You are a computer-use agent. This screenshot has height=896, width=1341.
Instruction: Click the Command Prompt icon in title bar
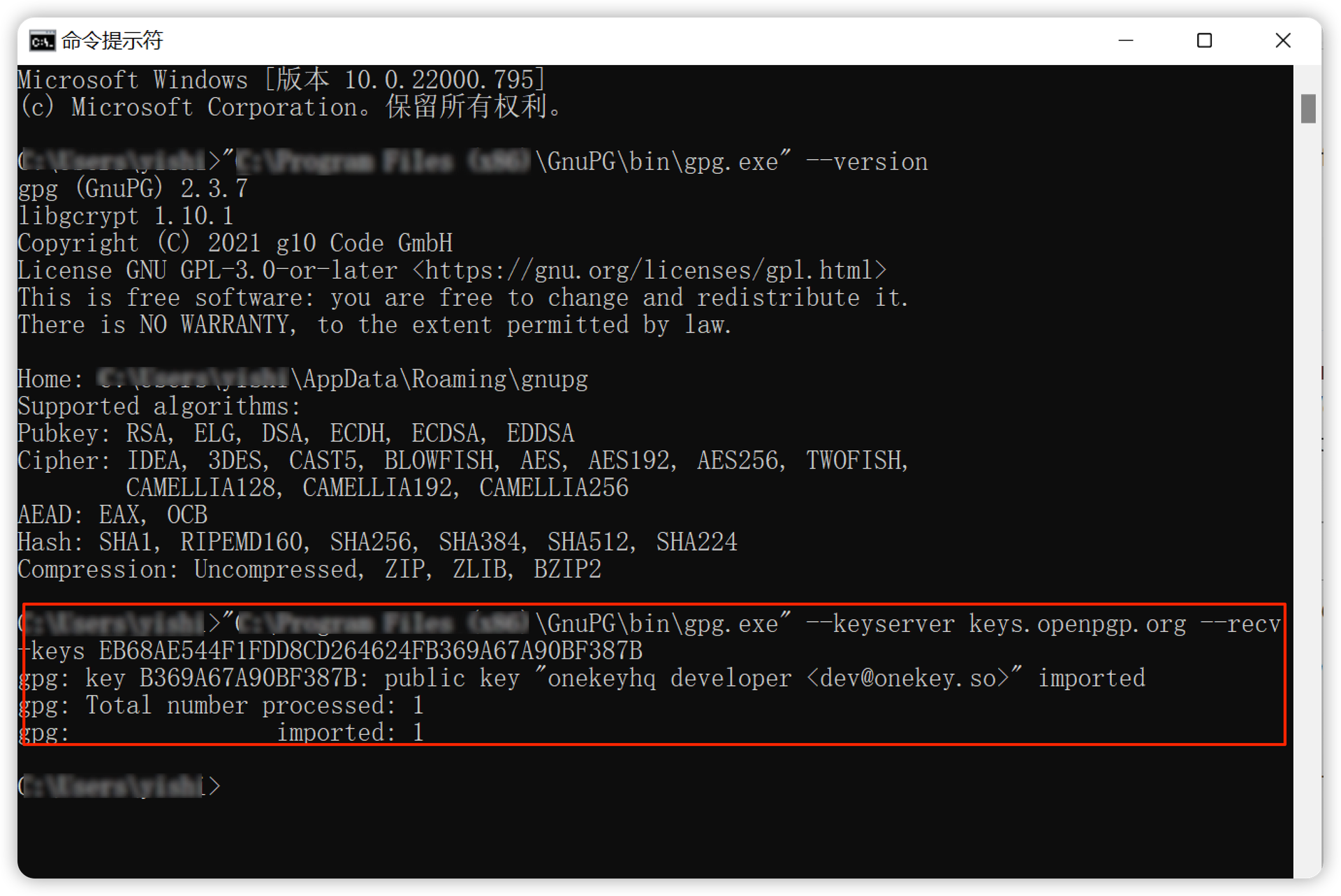(42, 41)
